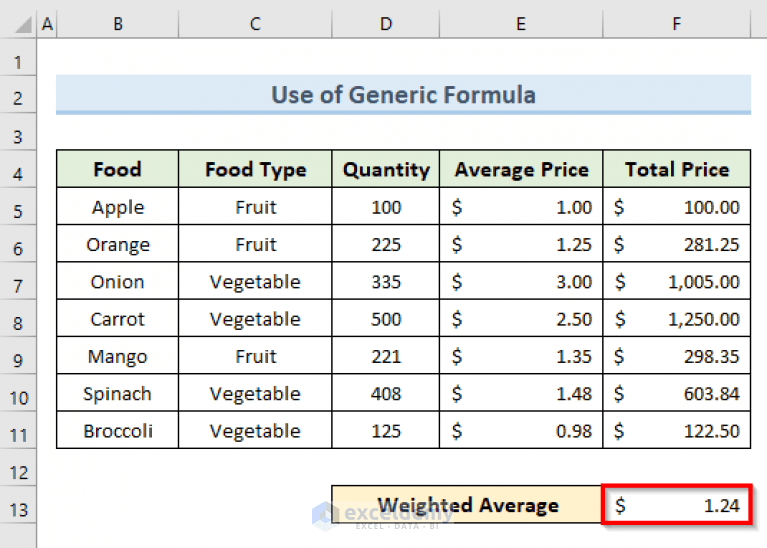The width and height of the screenshot is (767, 548).
Task: Select row 3 header
Action: [18, 132]
